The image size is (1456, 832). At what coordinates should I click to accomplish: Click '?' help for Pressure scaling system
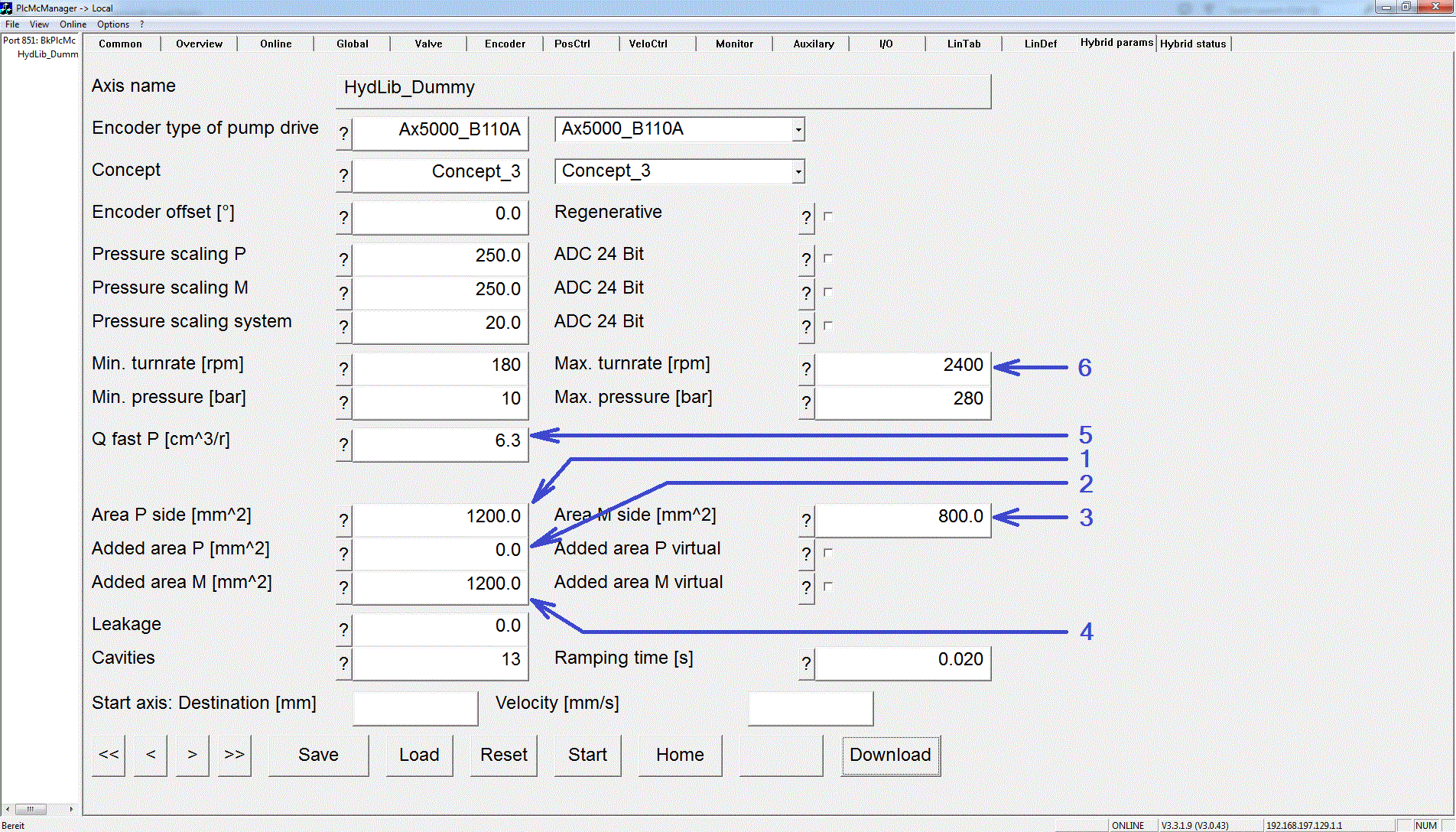tap(344, 327)
